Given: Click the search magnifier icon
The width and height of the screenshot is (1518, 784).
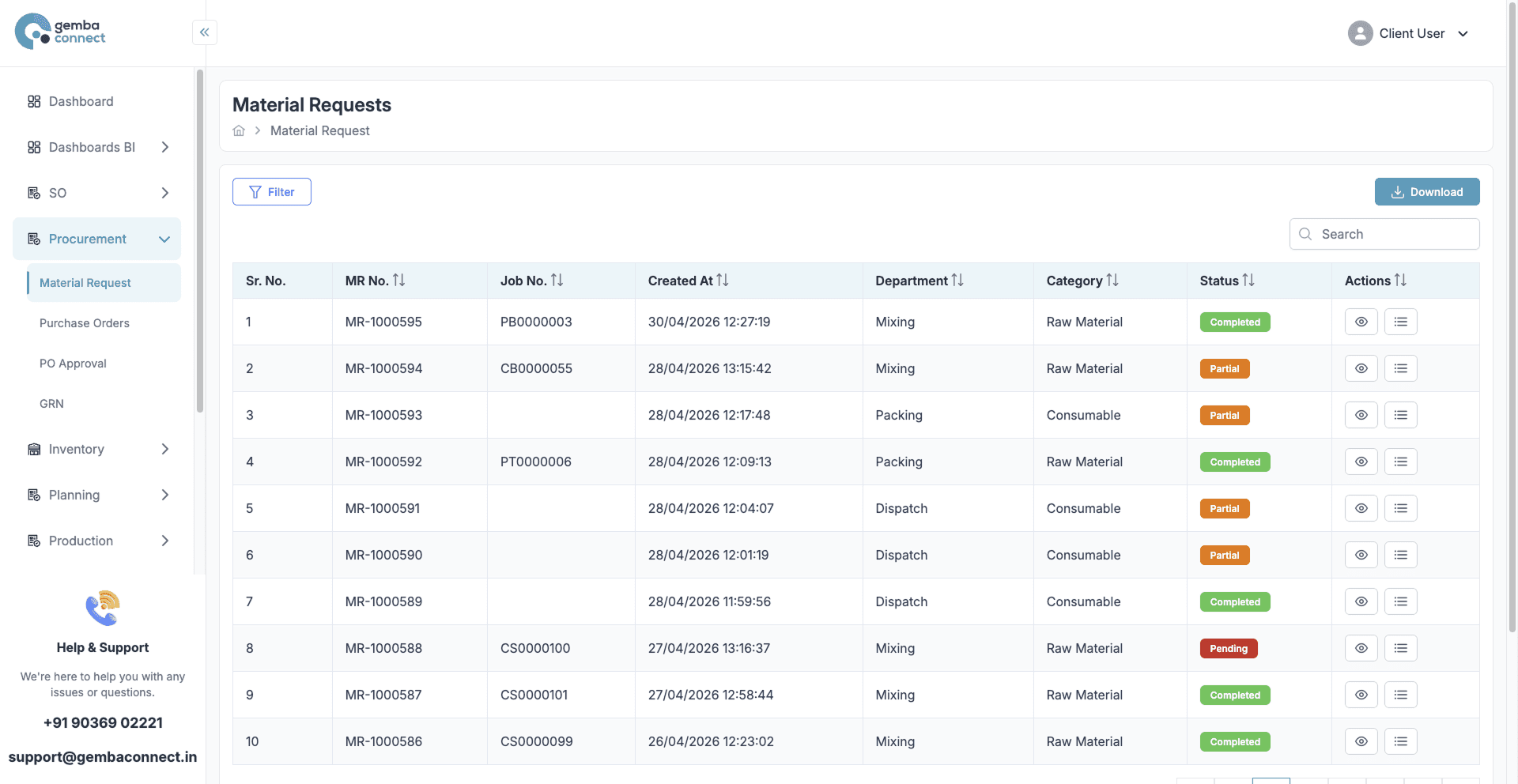Looking at the screenshot, I should 1305,234.
